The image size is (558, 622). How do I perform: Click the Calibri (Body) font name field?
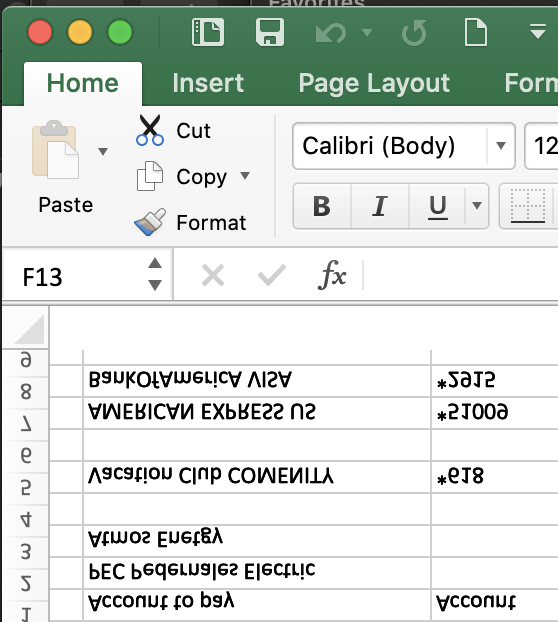(x=390, y=146)
